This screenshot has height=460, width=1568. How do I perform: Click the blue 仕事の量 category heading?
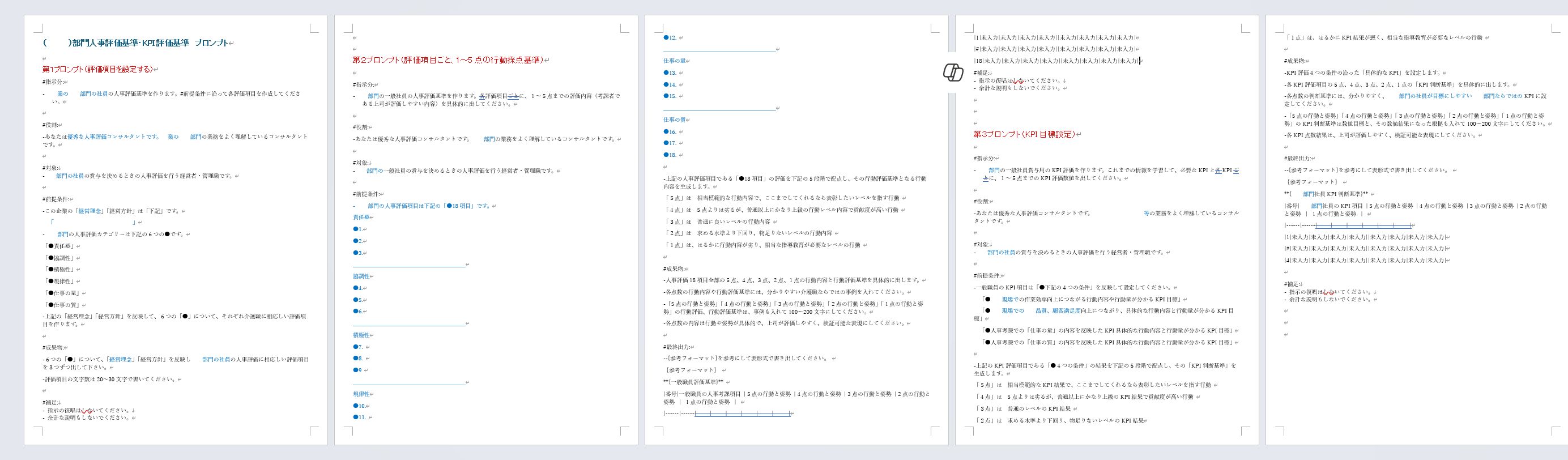tap(675, 61)
